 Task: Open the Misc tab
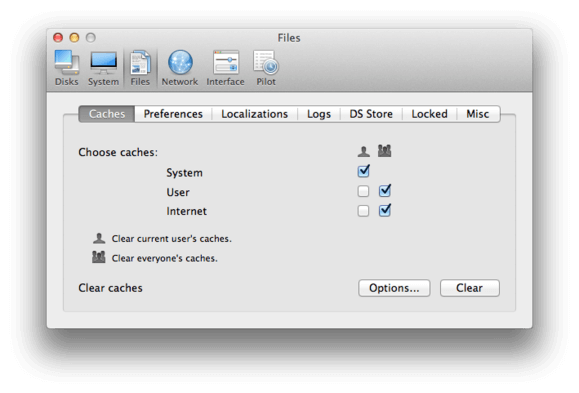tap(478, 114)
